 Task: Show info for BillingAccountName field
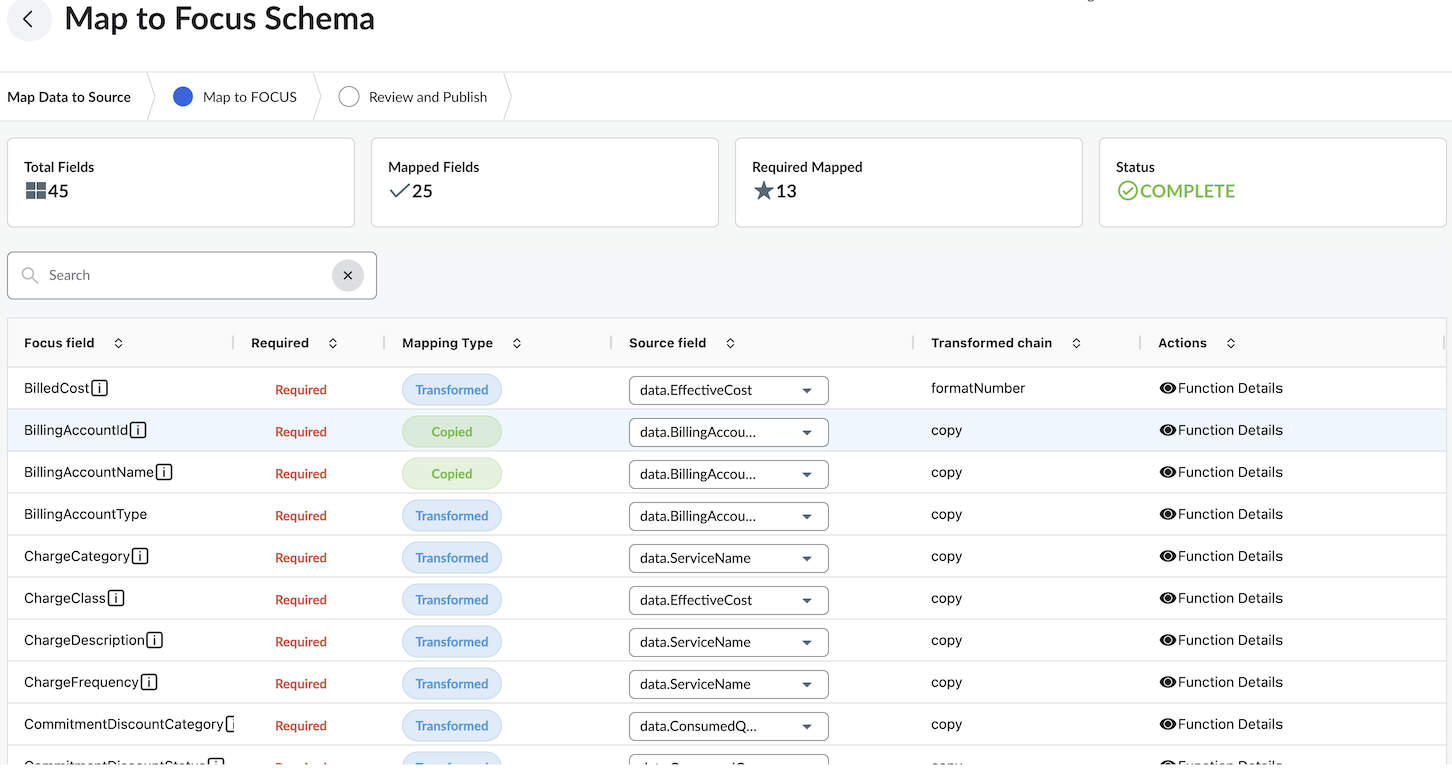tap(164, 472)
